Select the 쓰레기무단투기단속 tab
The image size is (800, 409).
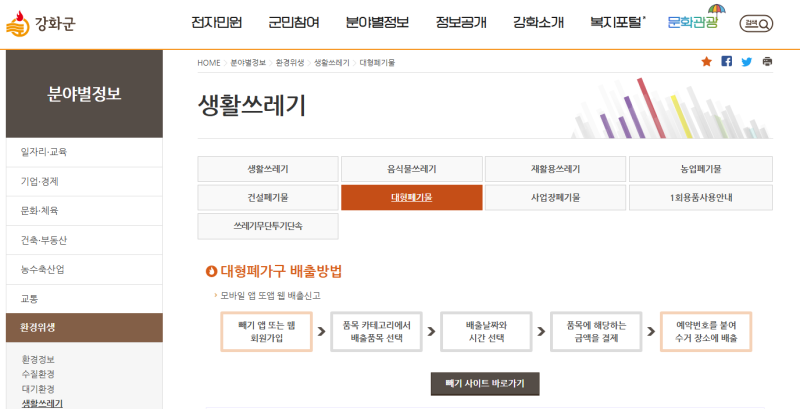268,226
